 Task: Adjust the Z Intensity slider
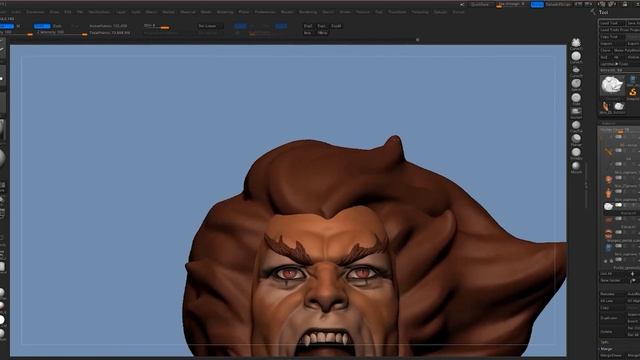[x=62, y=32]
